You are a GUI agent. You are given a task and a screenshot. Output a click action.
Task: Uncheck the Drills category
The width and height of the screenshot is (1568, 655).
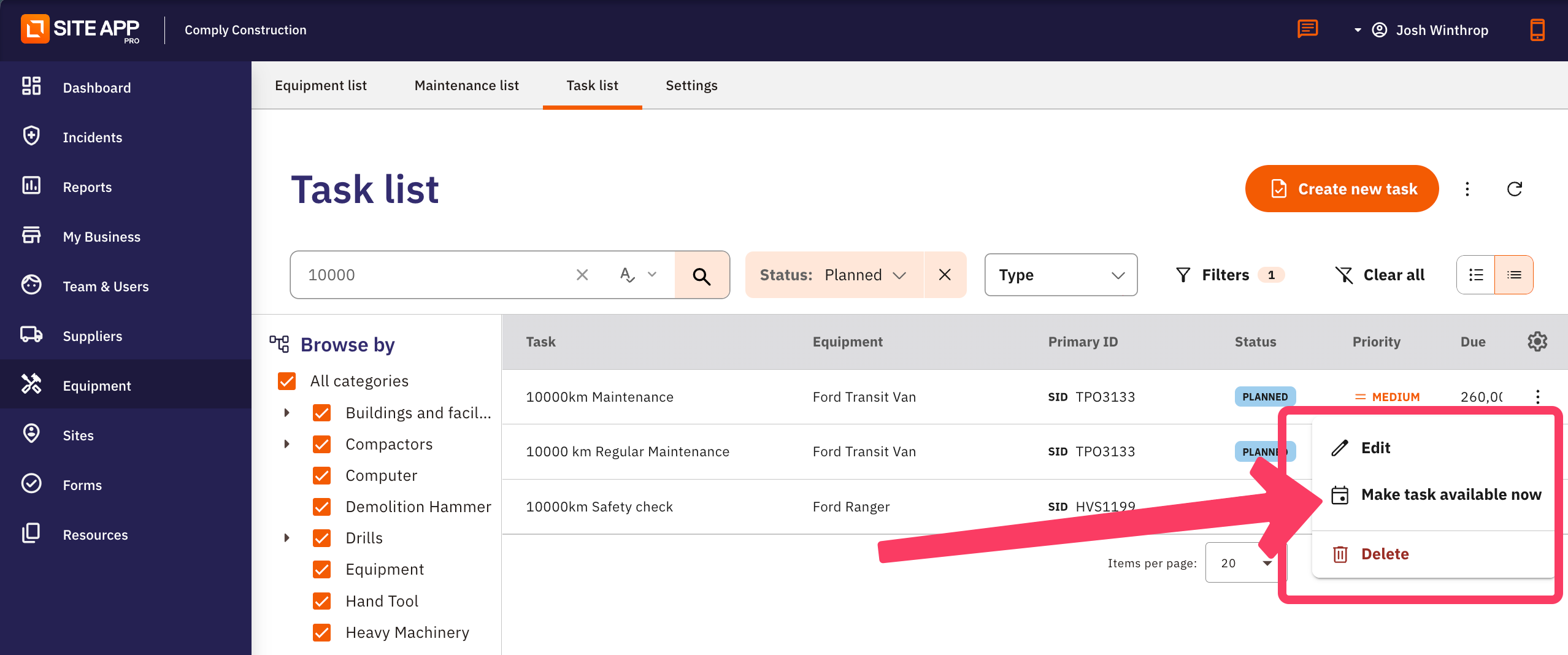(321, 538)
